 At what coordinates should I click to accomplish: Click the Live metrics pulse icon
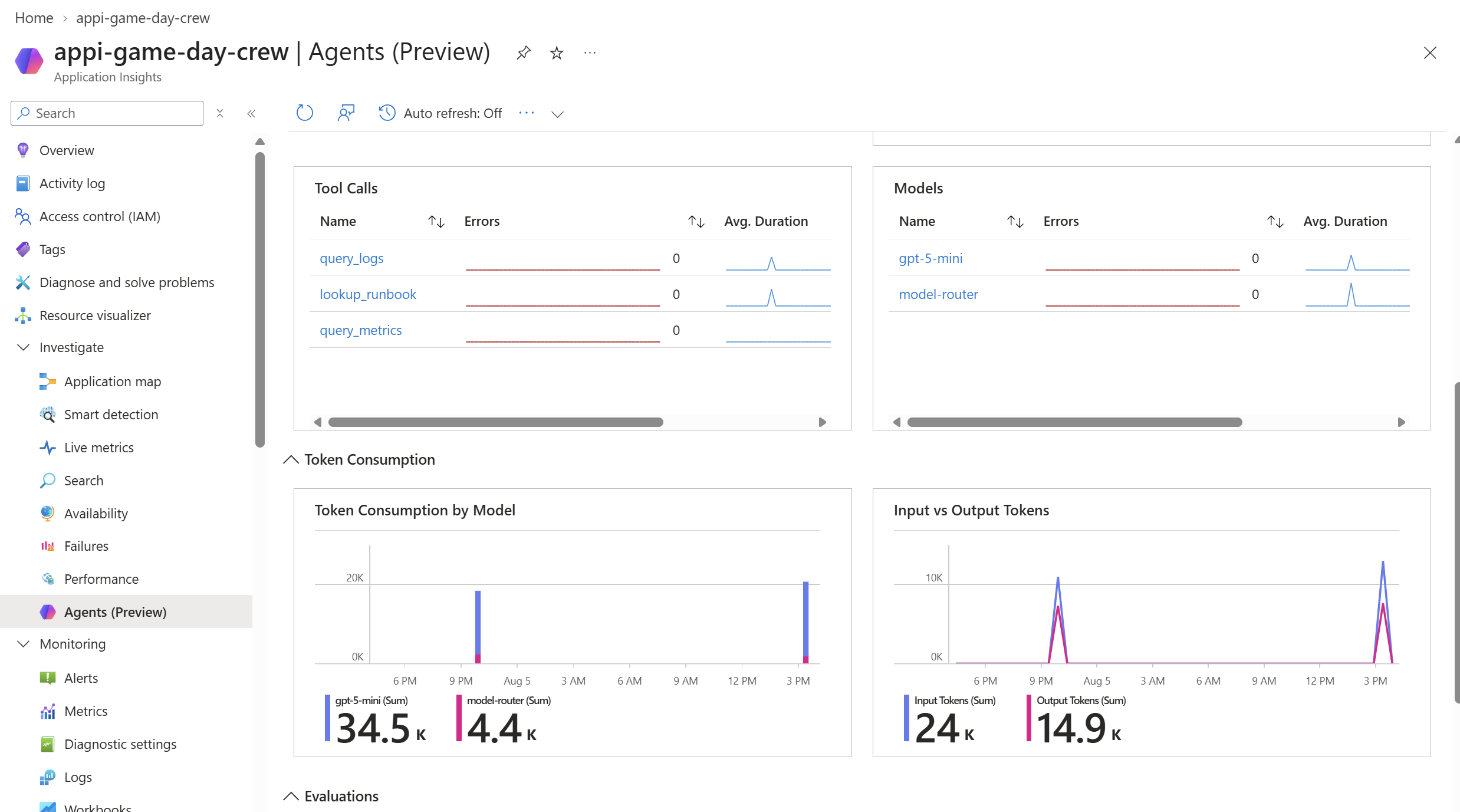[x=47, y=448]
